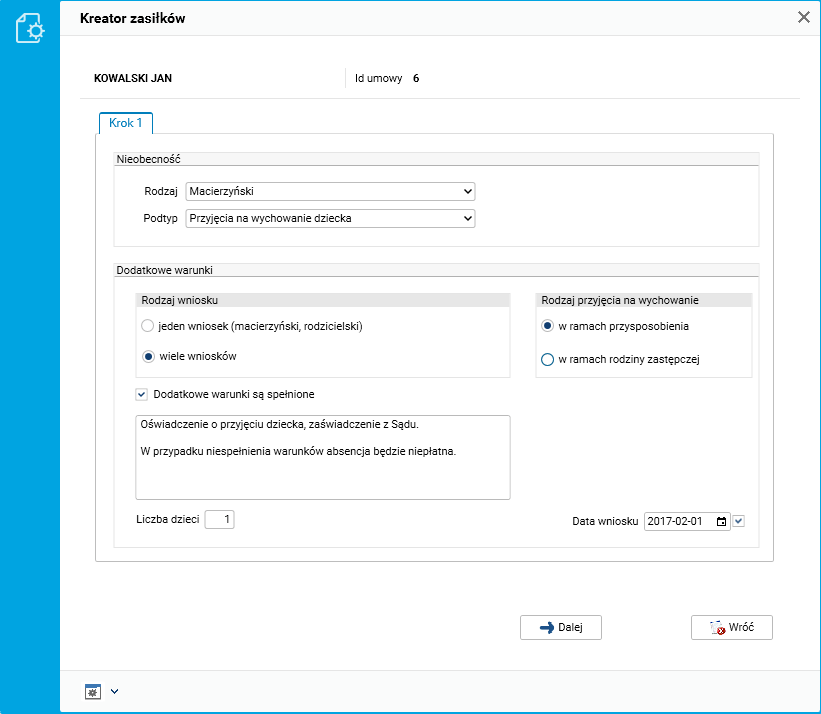This screenshot has width=821, height=714.
Task: Expand the footer settings dropdown arrow
Action: click(114, 691)
